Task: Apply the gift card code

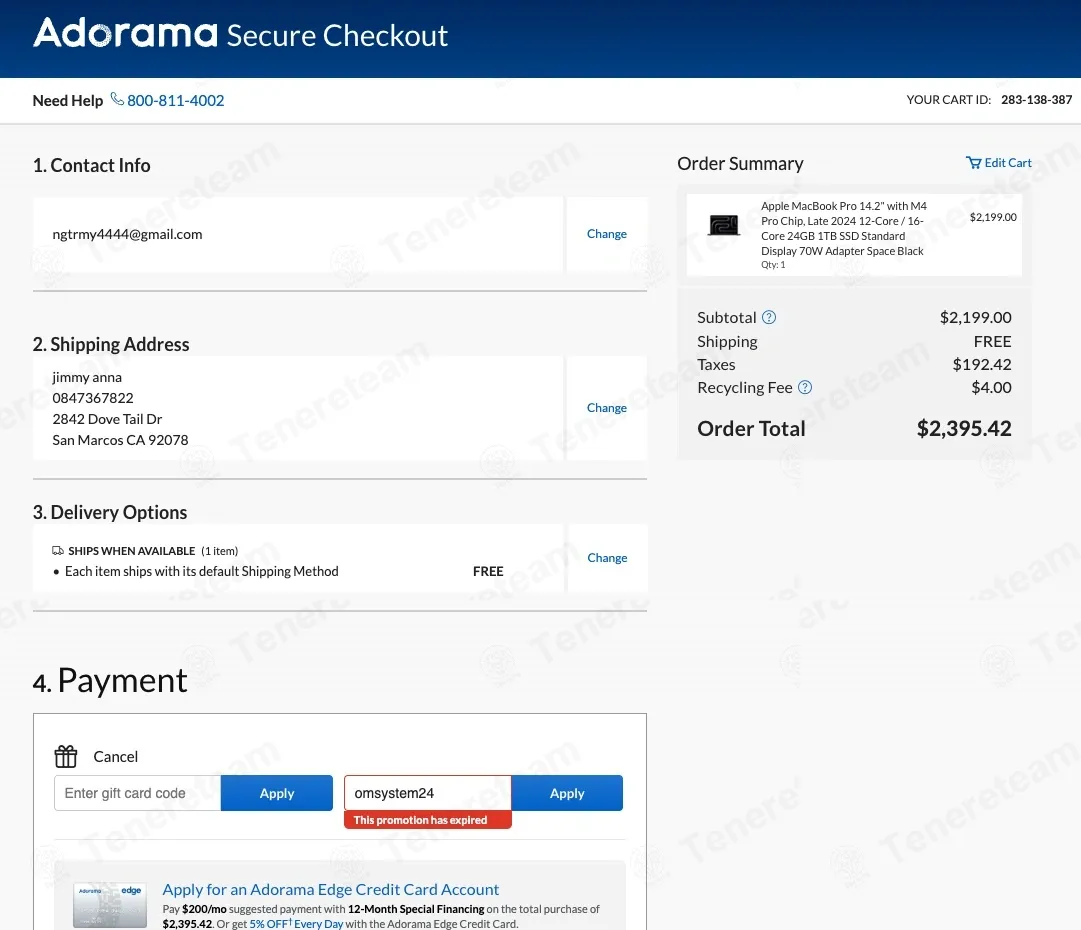Action: [x=277, y=793]
